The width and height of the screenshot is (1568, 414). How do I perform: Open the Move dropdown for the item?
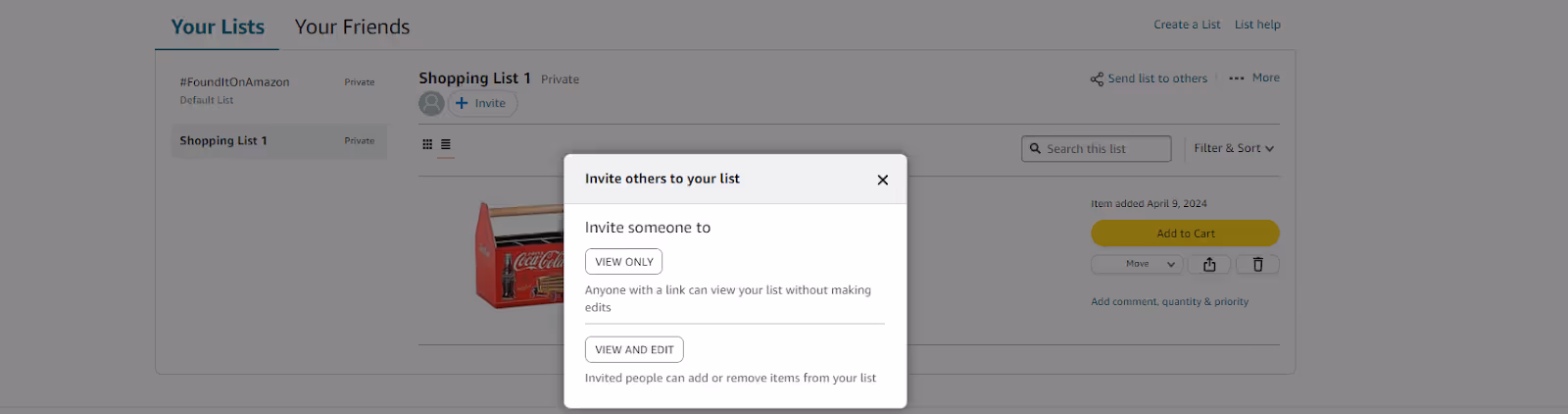click(x=1137, y=264)
